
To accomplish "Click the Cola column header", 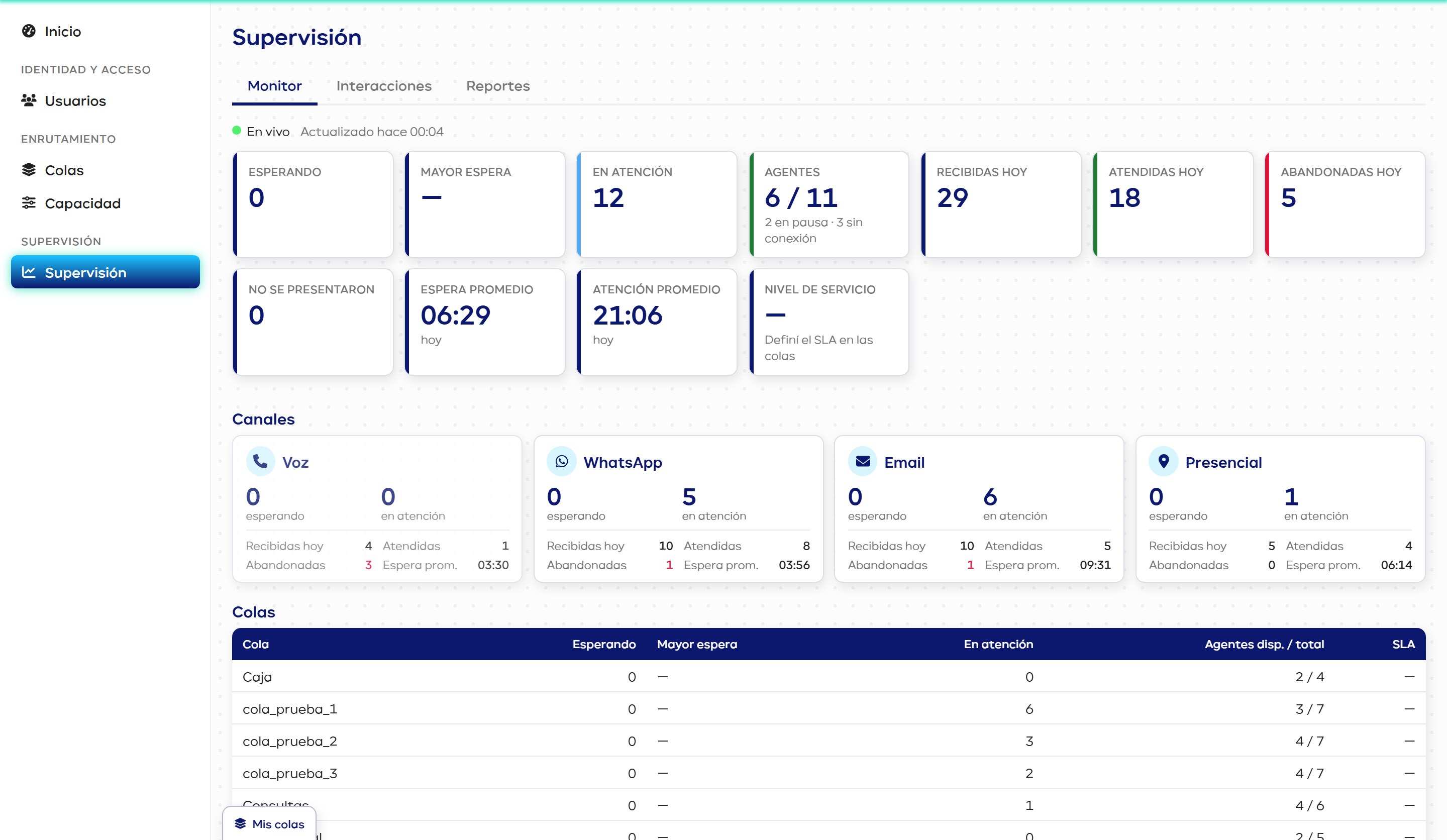I will (256, 644).
